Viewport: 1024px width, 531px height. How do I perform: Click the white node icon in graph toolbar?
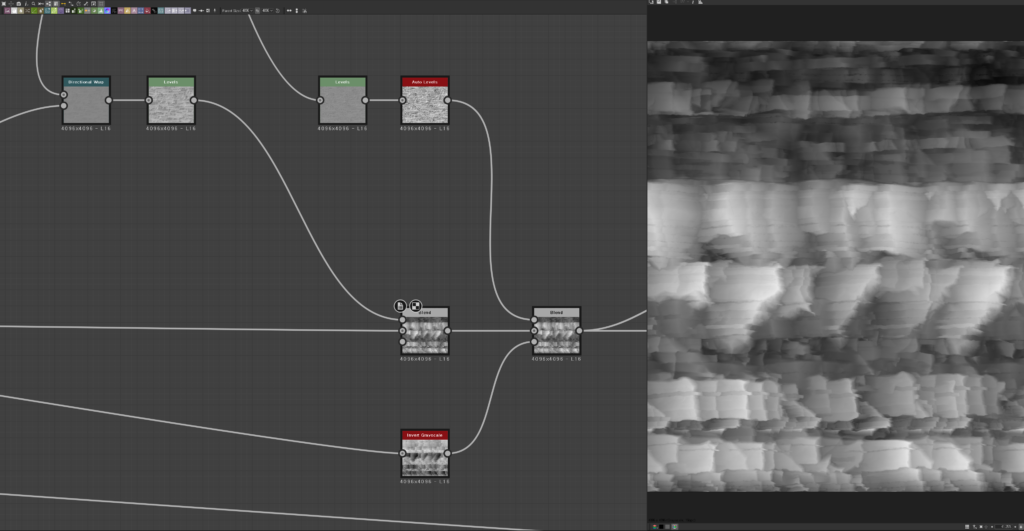[x=14, y=10]
